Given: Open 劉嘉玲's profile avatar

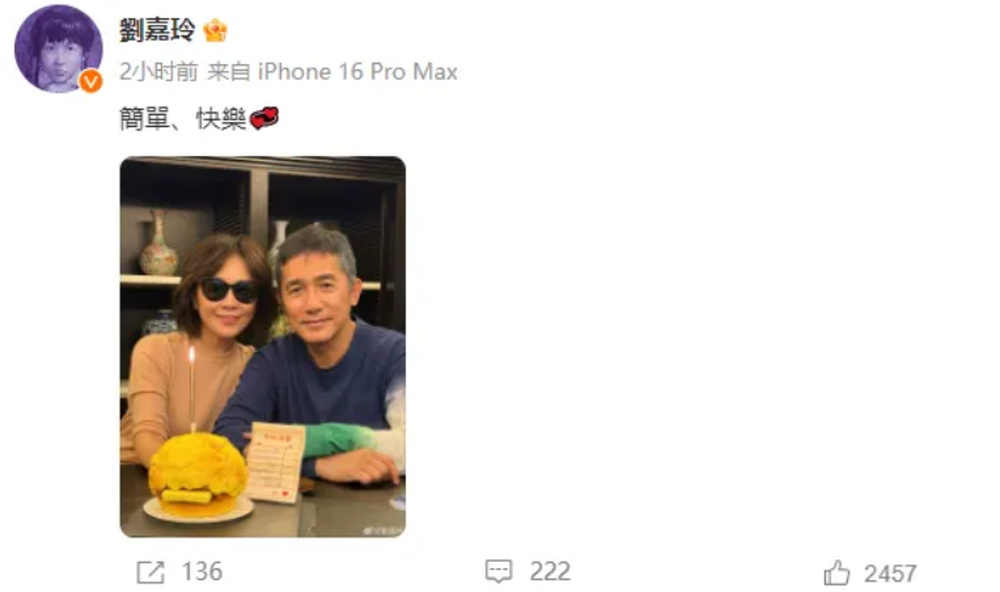Looking at the screenshot, I should pyautogui.click(x=58, y=48).
